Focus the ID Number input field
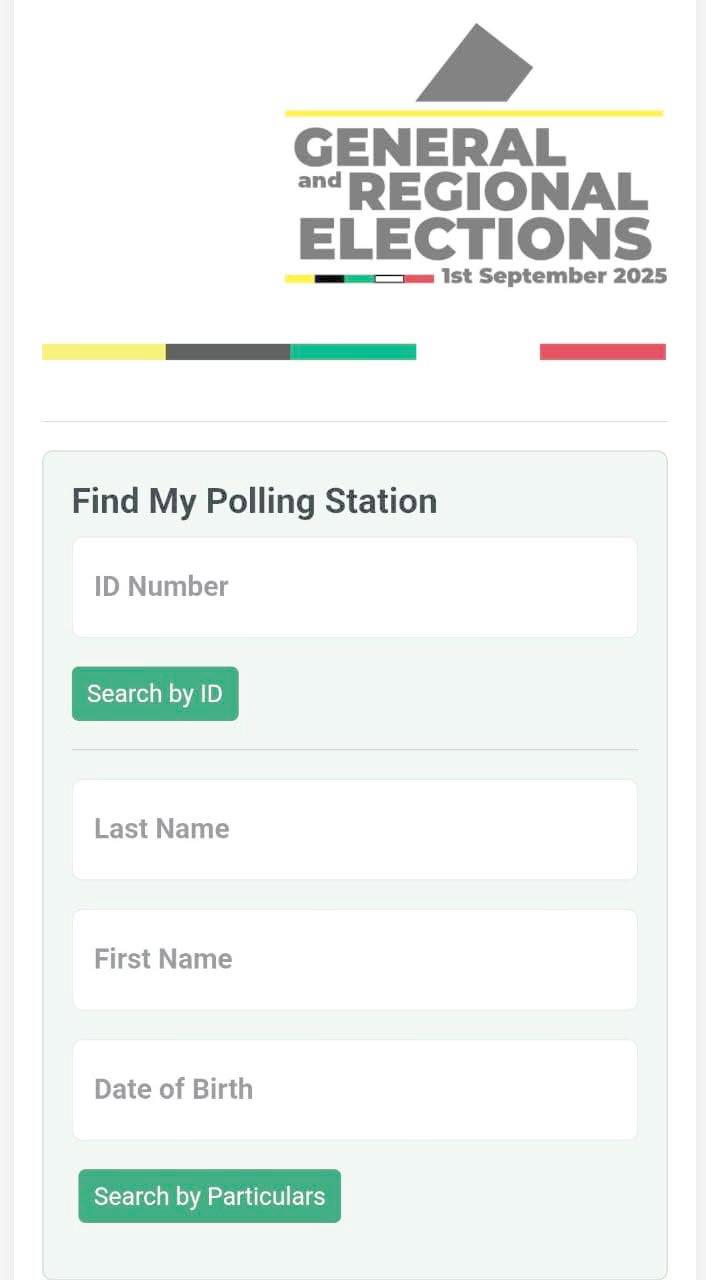The width and height of the screenshot is (706, 1280). tap(354, 587)
